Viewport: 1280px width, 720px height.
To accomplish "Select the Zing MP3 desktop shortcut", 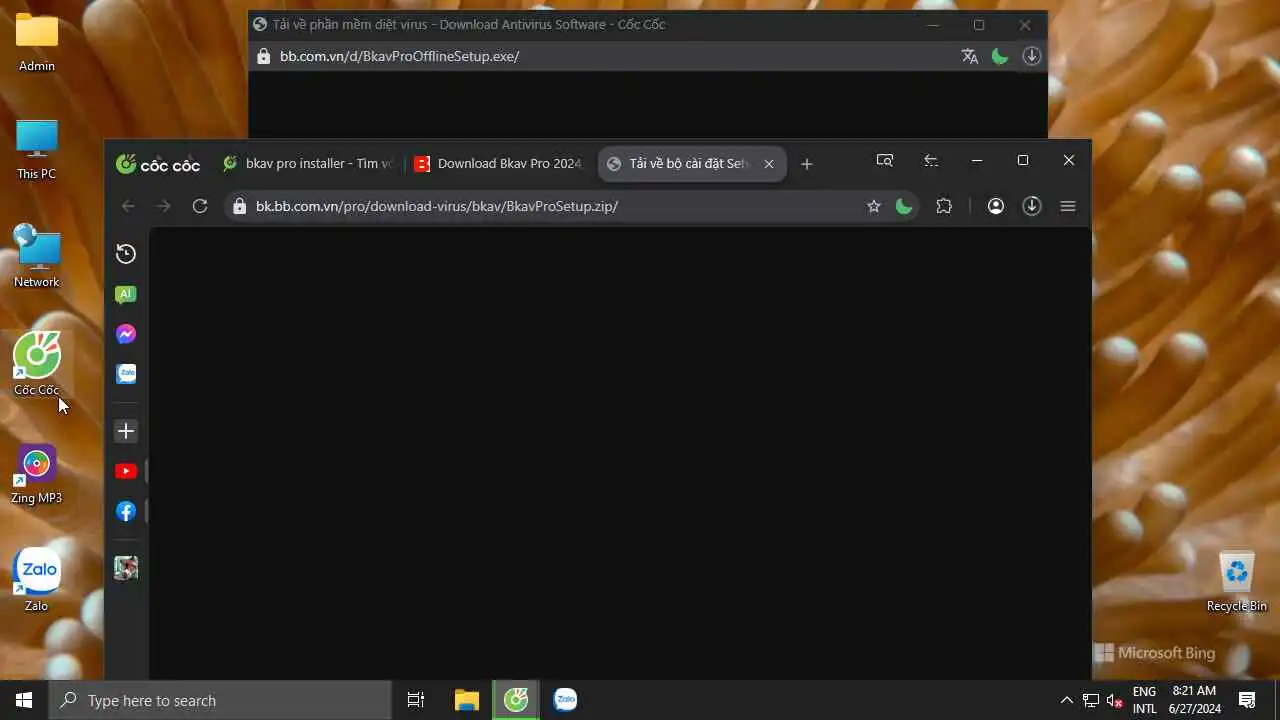I will pos(37,473).
